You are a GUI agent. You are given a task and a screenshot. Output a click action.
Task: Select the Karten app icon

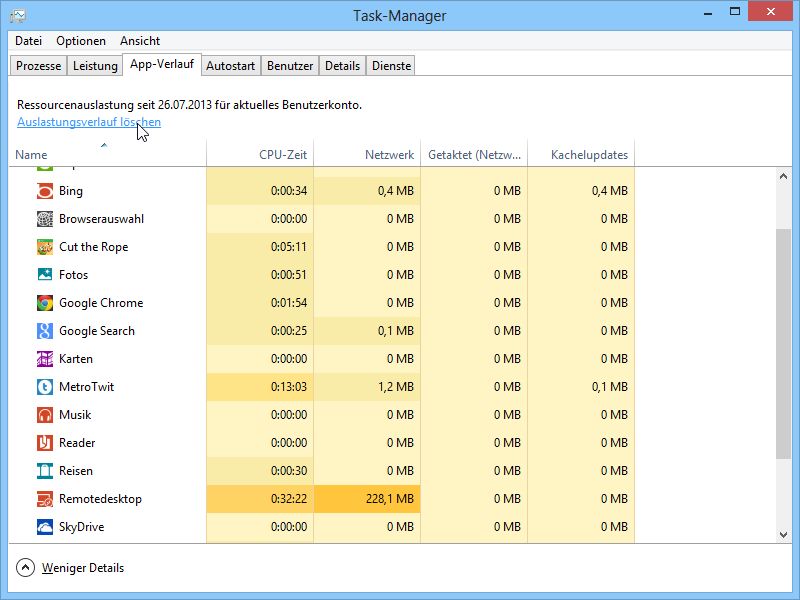point(45,359)
